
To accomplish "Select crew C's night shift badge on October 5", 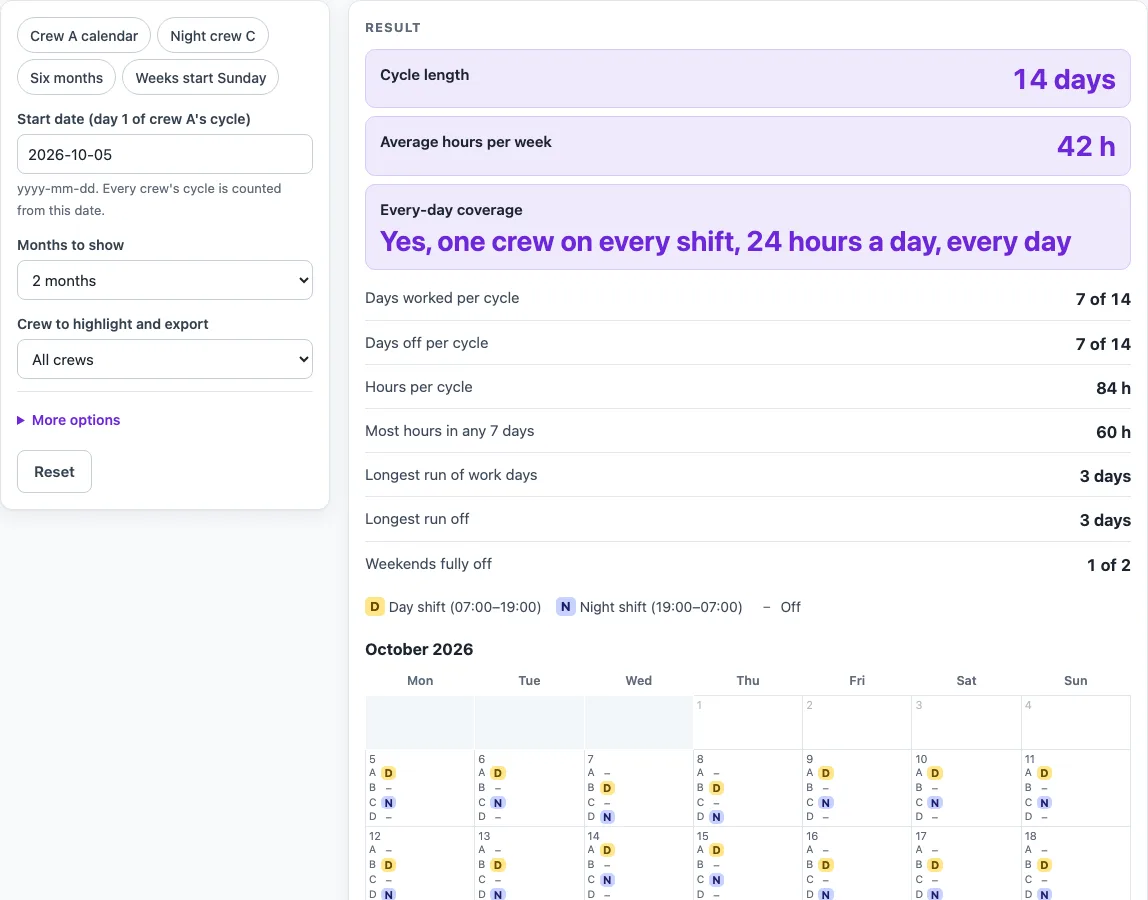I will (388, 803).
